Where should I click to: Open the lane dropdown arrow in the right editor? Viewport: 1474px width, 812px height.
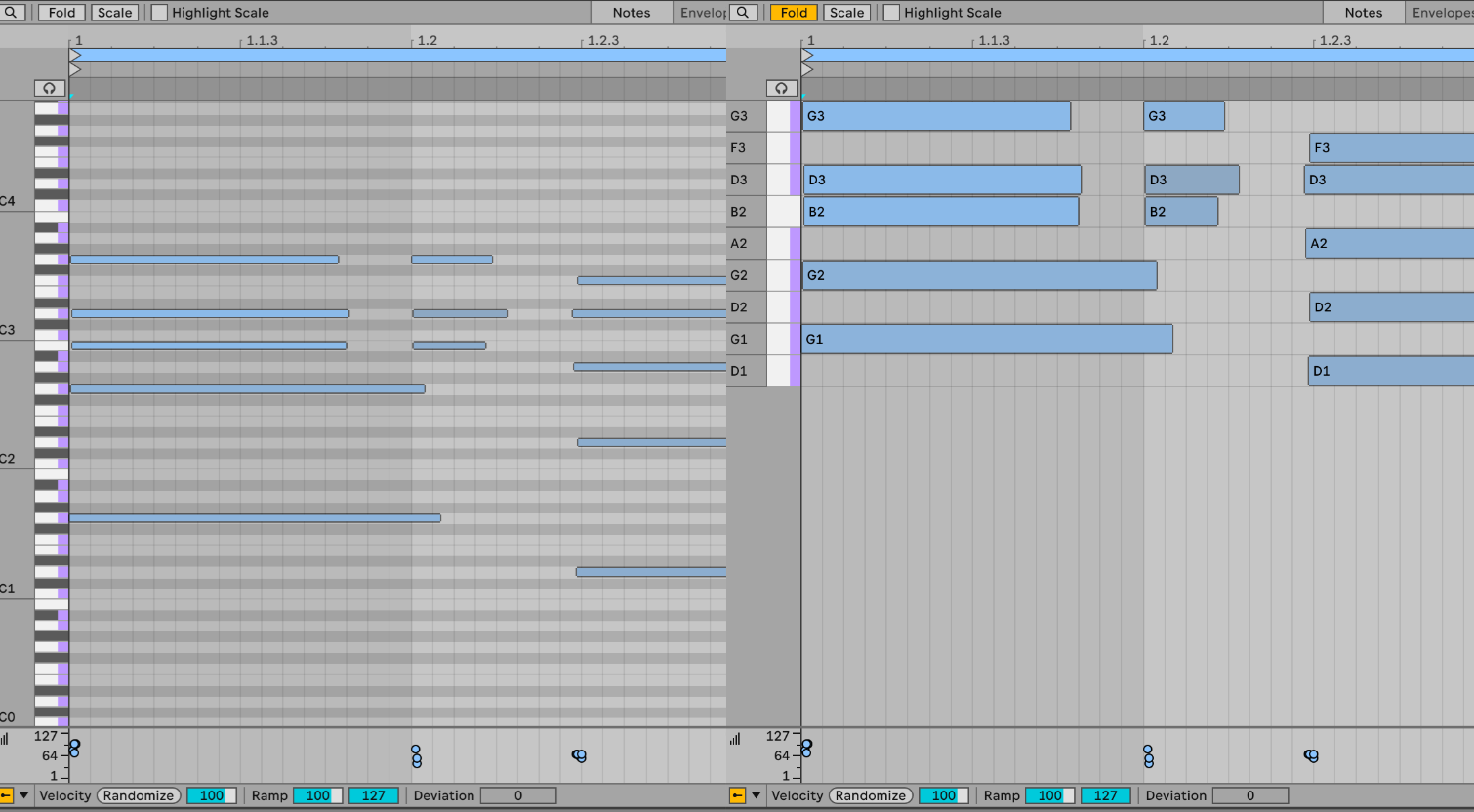pos(756,795)
